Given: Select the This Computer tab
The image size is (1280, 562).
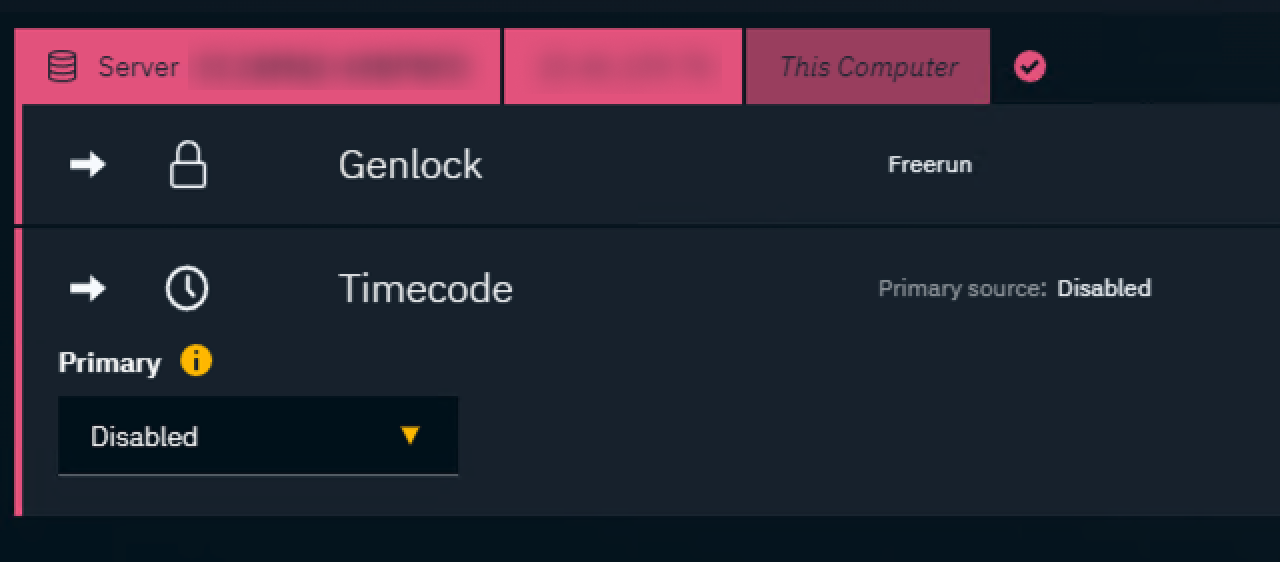Looking at the screenshot, I should (868, 67).
